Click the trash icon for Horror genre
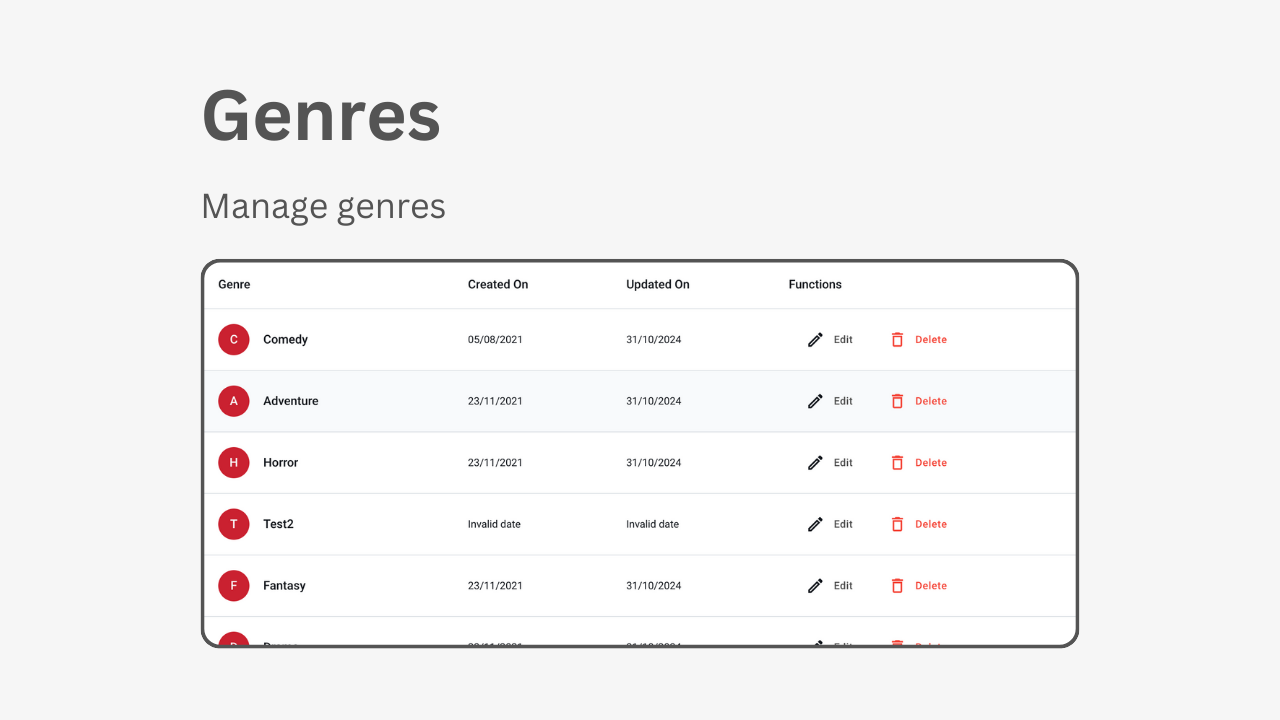The image size is (1280, 720). tap(897, 463)
